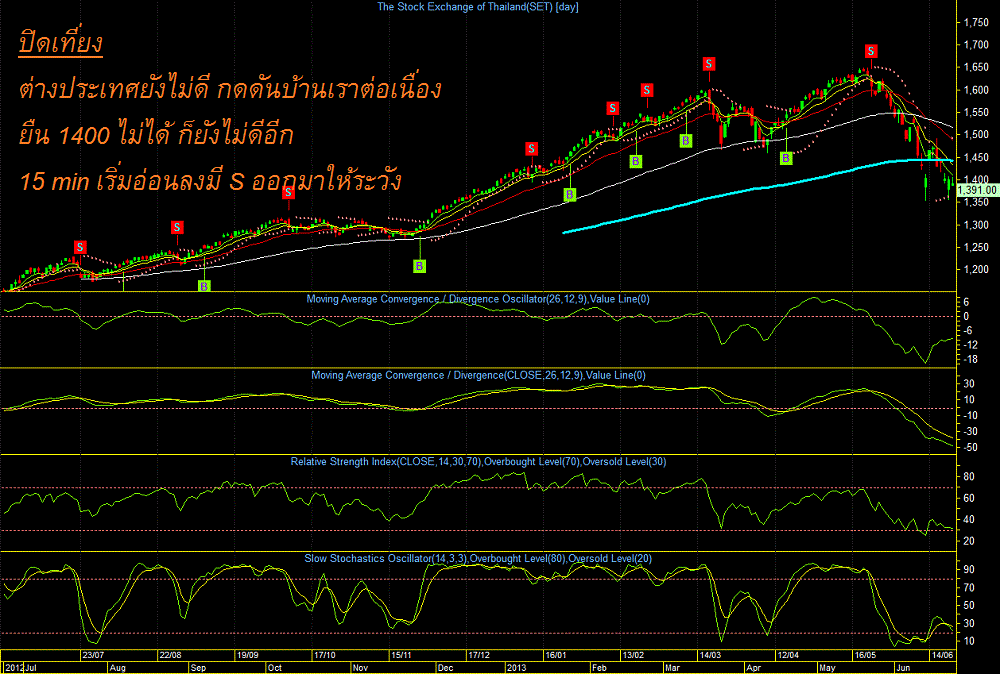Click the 19/09 date label on the time axis

(x=247, y=655)
